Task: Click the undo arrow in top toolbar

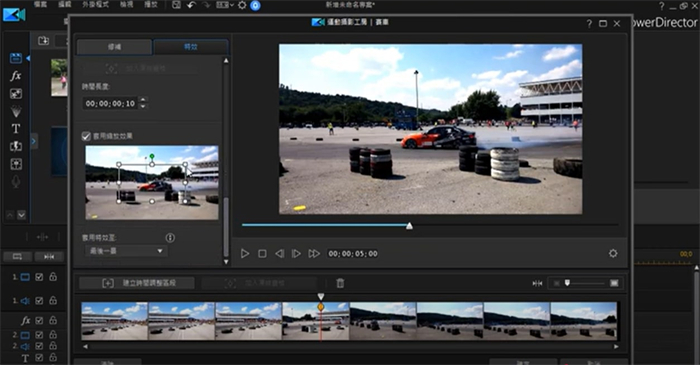Action: coord(192,5)
